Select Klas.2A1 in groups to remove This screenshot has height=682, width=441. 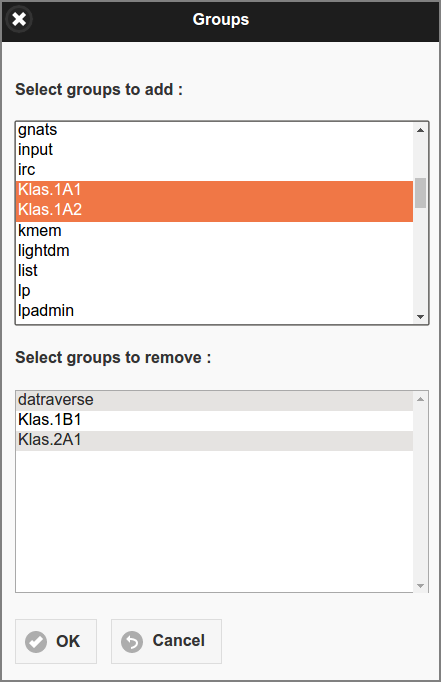pyautogui.click(x=214, y=440)
